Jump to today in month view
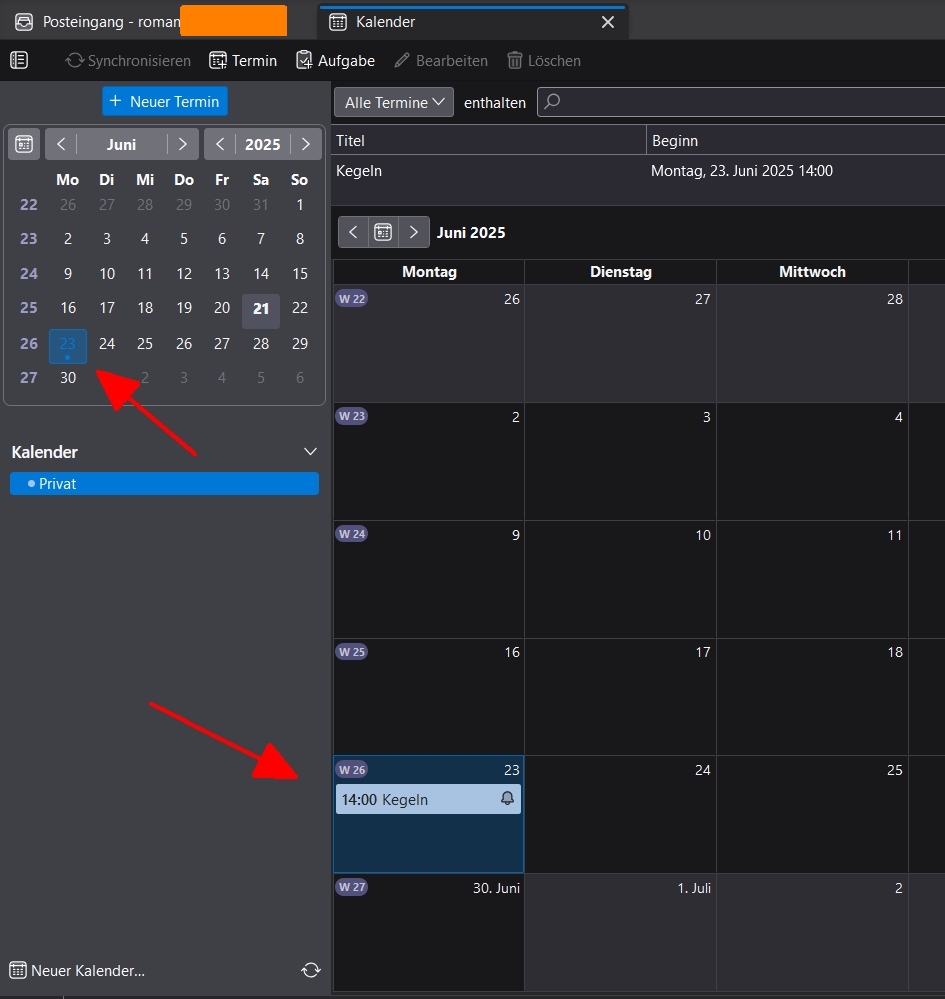This screenshot has height=999, width=945. tap(383, 232)
